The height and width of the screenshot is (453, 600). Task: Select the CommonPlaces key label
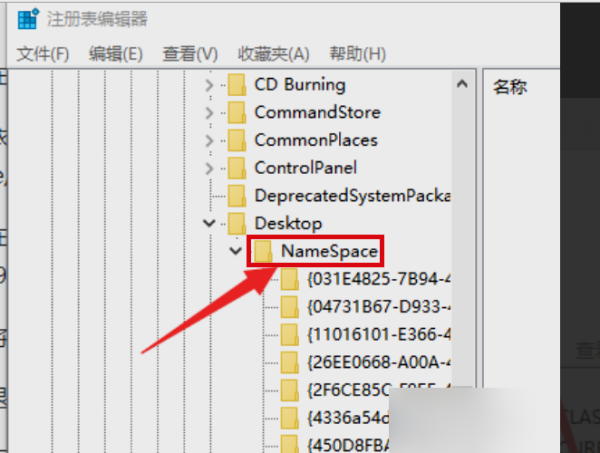(316, 140)
